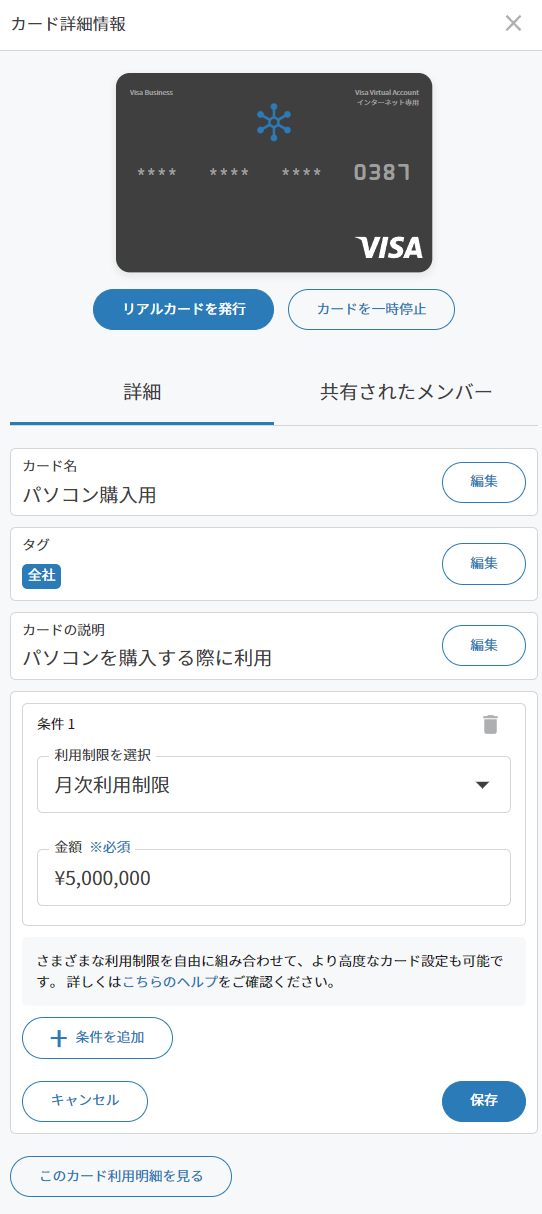Close the card details panel
This screenshot has width=542, height=1214.
pos(513,23)
